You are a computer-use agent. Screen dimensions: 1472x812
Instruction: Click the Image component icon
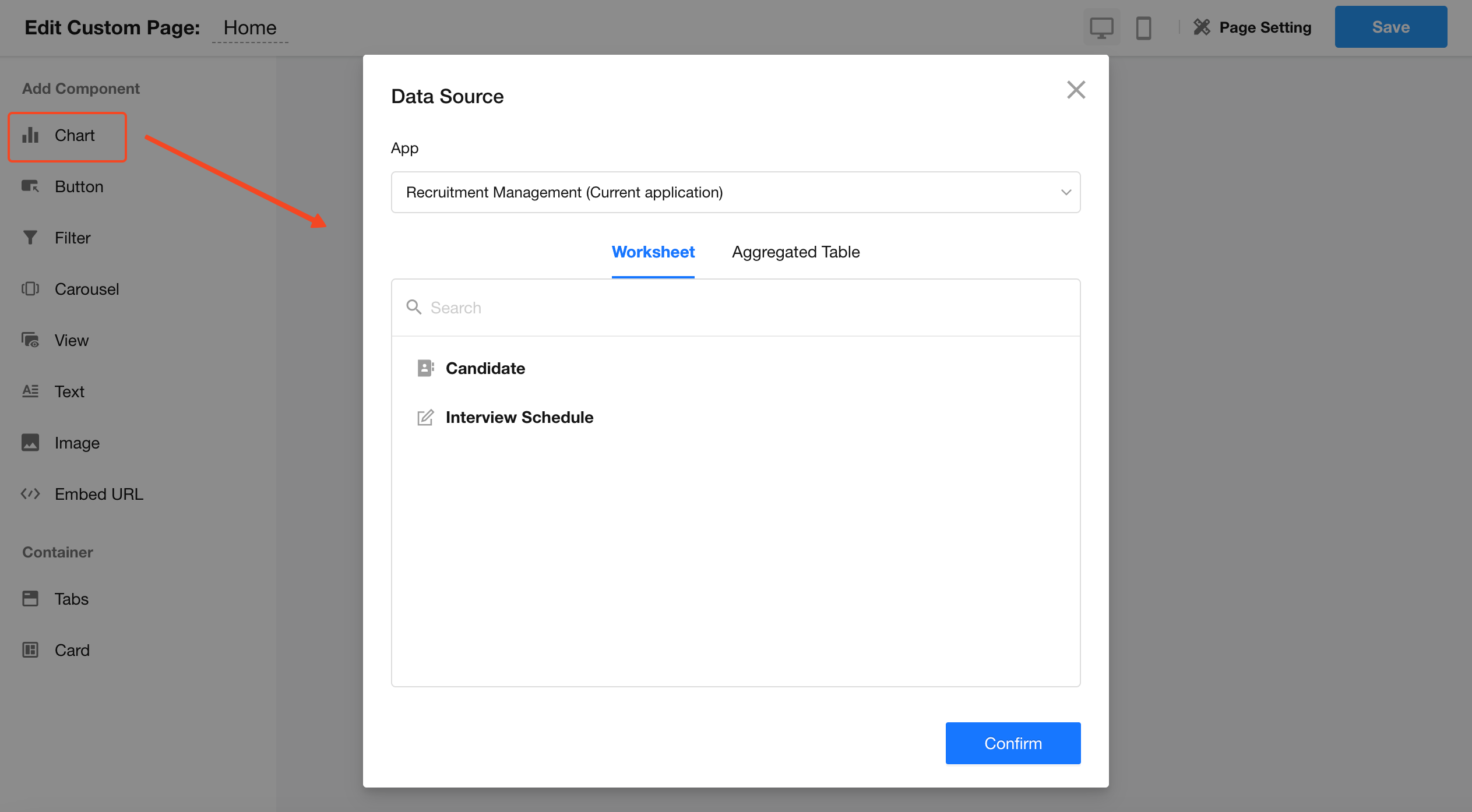pyautogui.click(x=30, y=443)
